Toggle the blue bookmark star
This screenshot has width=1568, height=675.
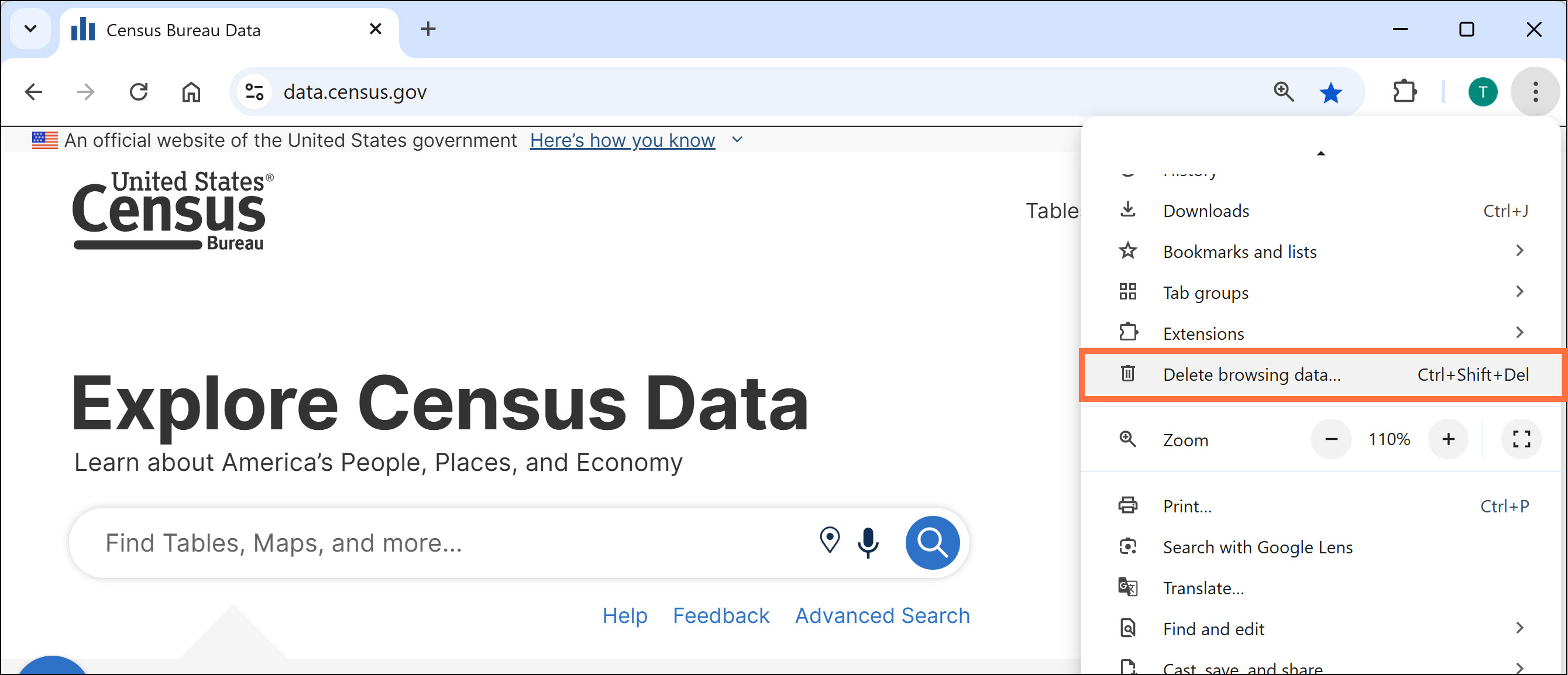point(1331,92)
